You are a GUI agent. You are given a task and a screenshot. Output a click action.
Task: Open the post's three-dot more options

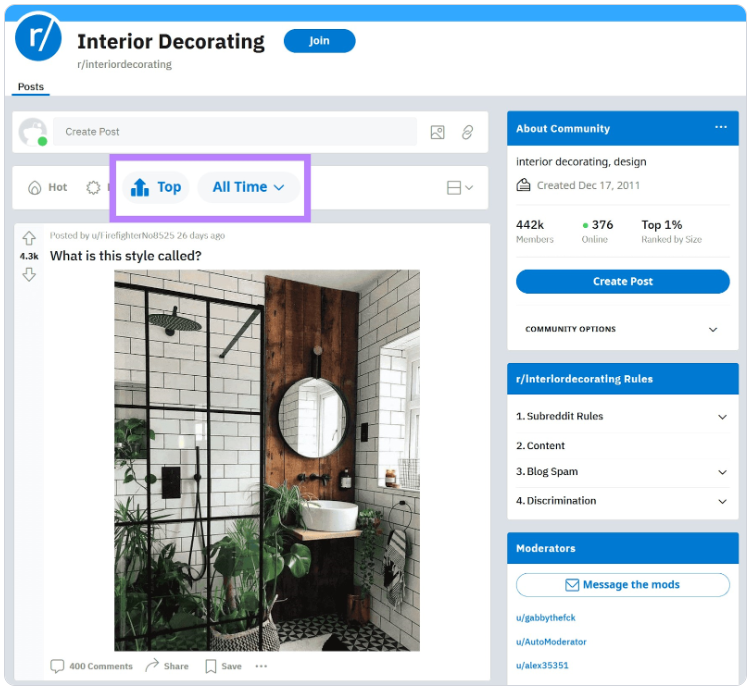click(x=261, y=666)
